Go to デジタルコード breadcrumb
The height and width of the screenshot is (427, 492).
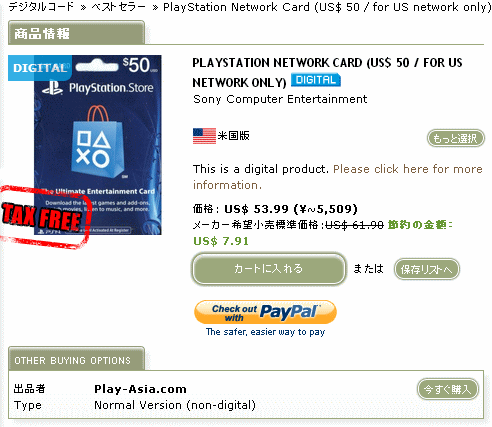click(41, 7)
